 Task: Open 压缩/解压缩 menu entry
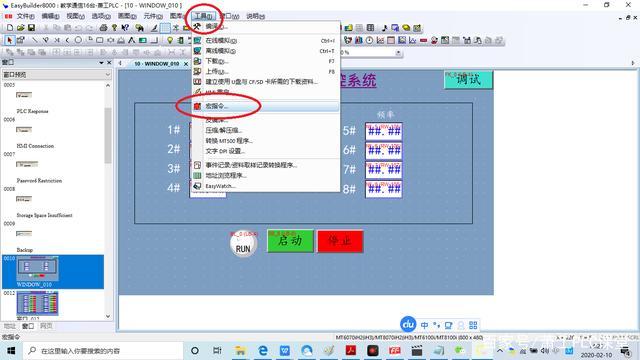pos(265,130)
